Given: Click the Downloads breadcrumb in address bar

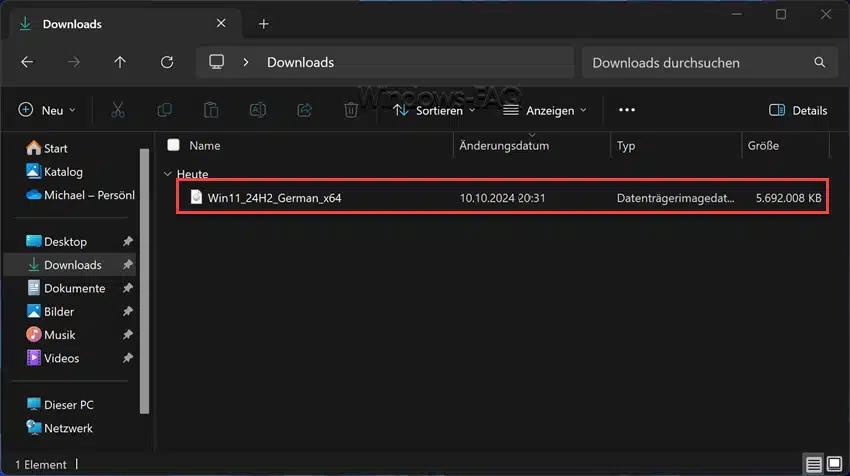Looking at the screenshot, I should coord(300,62).
